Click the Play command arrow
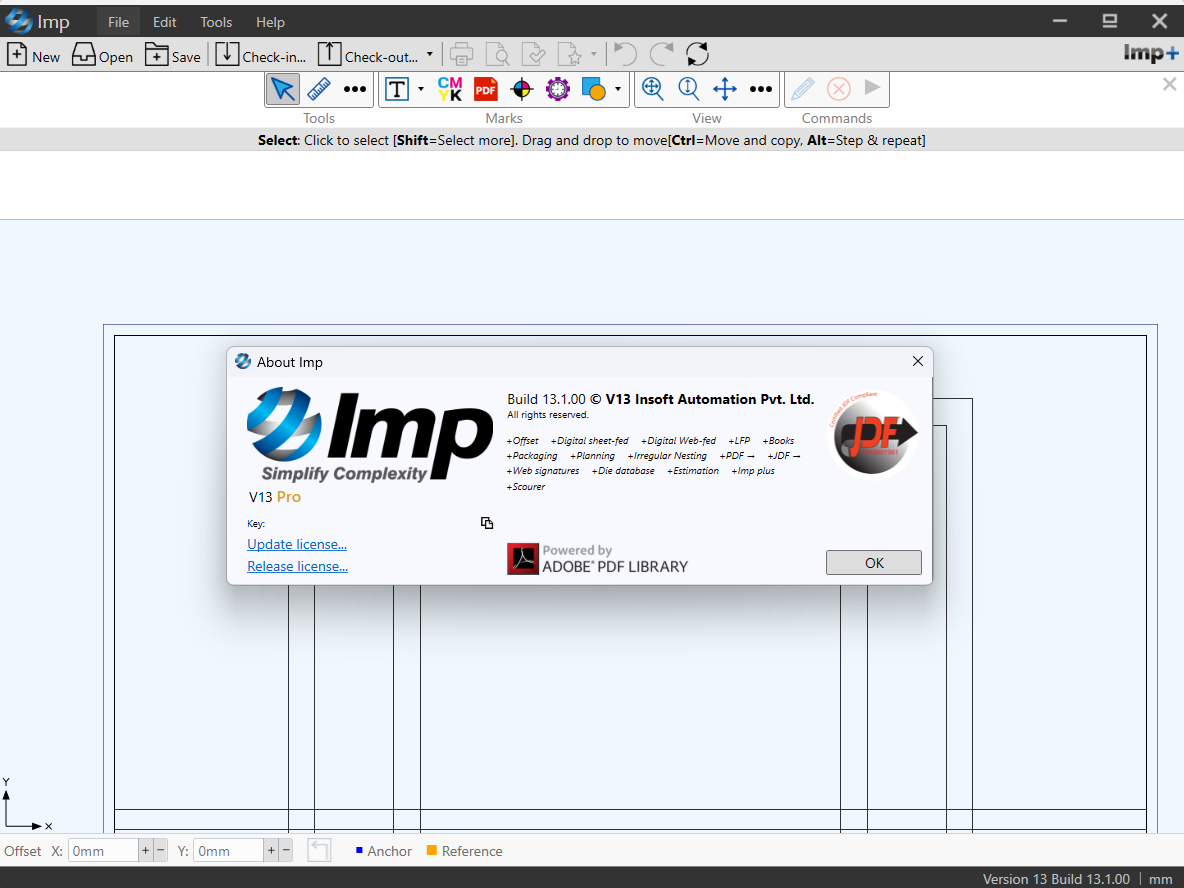Viewport: 1184px width, 888px height. coord(872,88)
